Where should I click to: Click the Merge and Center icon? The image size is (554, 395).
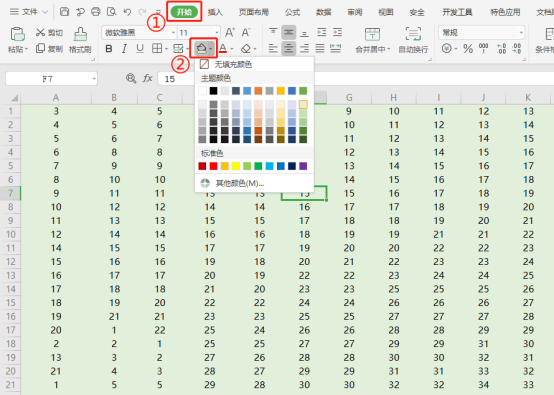coord(372,34)
